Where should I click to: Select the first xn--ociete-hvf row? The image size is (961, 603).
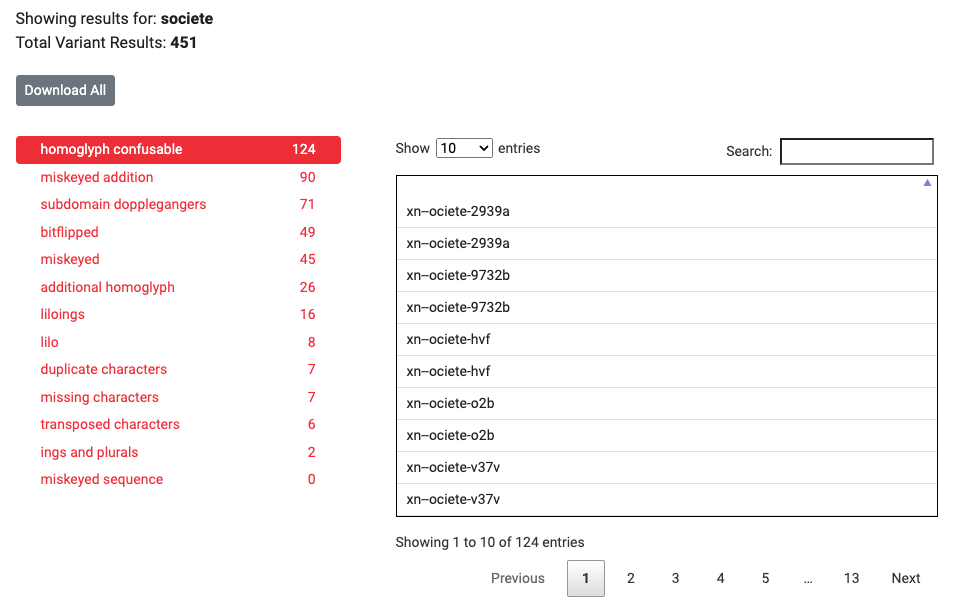click(x=448, y=339)
